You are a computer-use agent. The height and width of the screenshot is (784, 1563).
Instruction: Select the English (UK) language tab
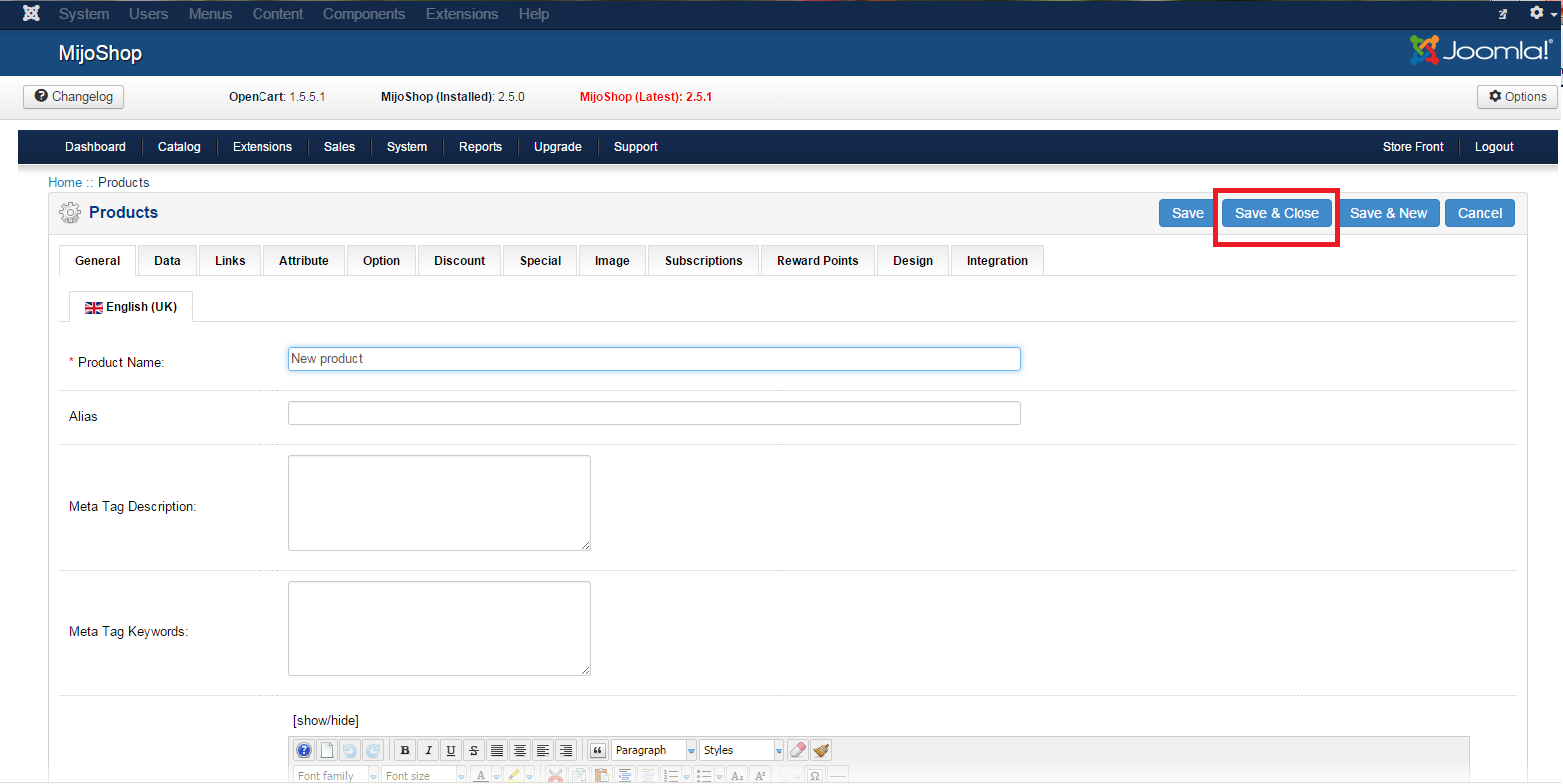click(x=131, y=307)
